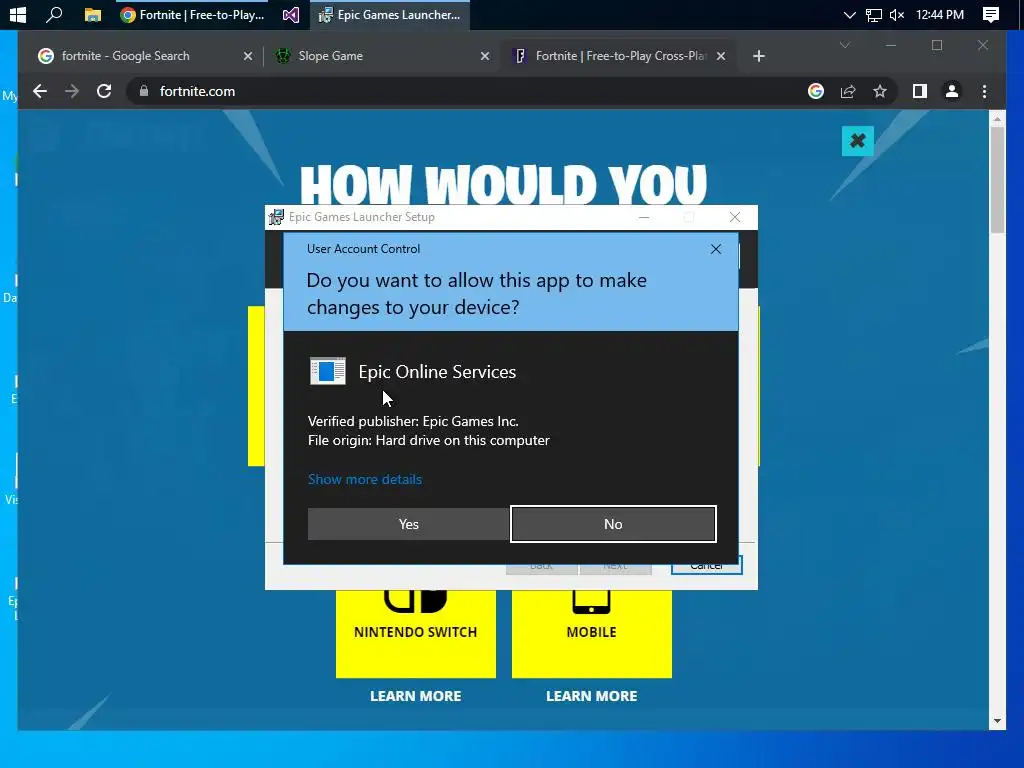Go forward in Chrome
This screenshot has height=768, width=1024.
[x=72, y=91]
